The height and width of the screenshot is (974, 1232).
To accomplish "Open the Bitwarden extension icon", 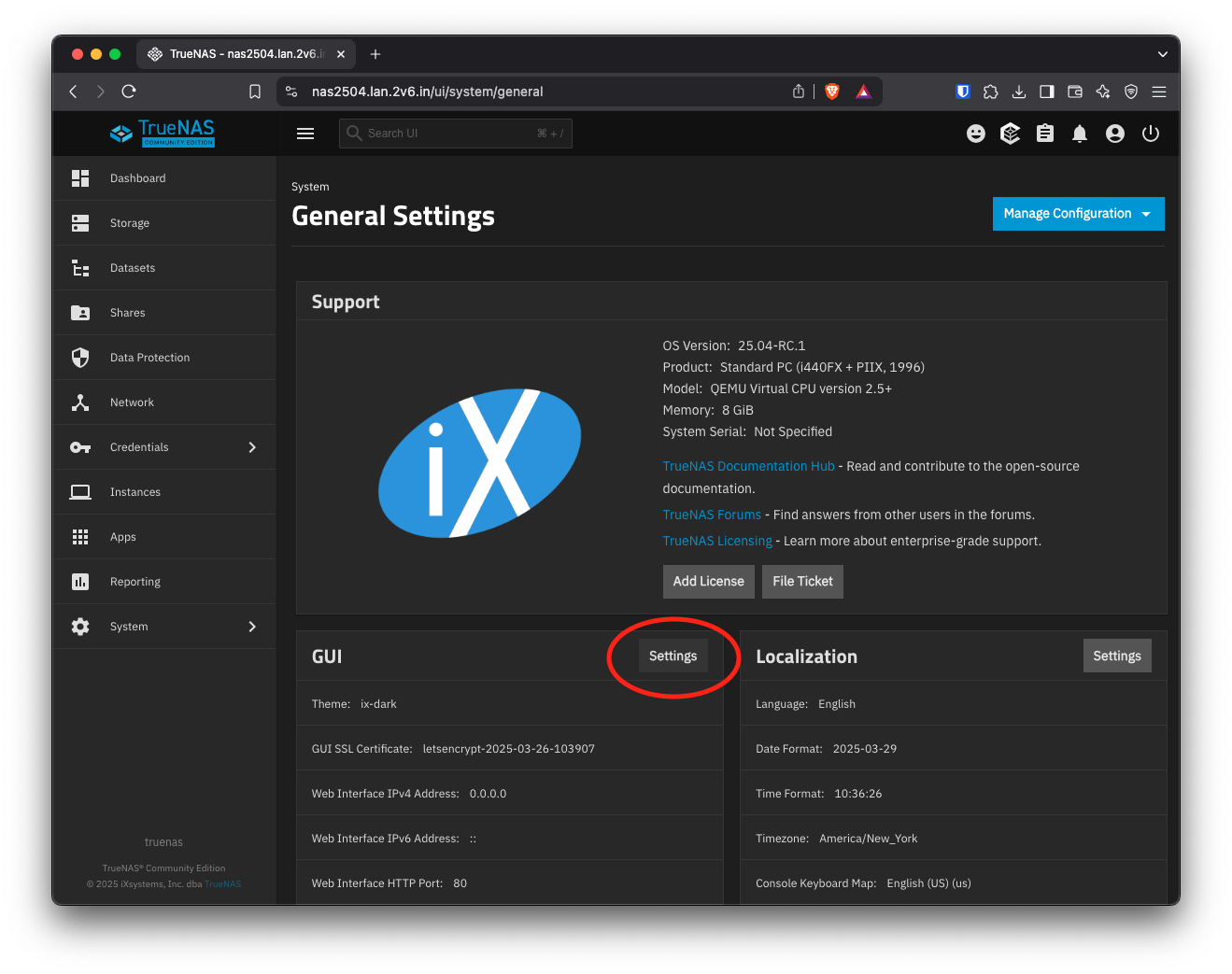I will [963, 92].
